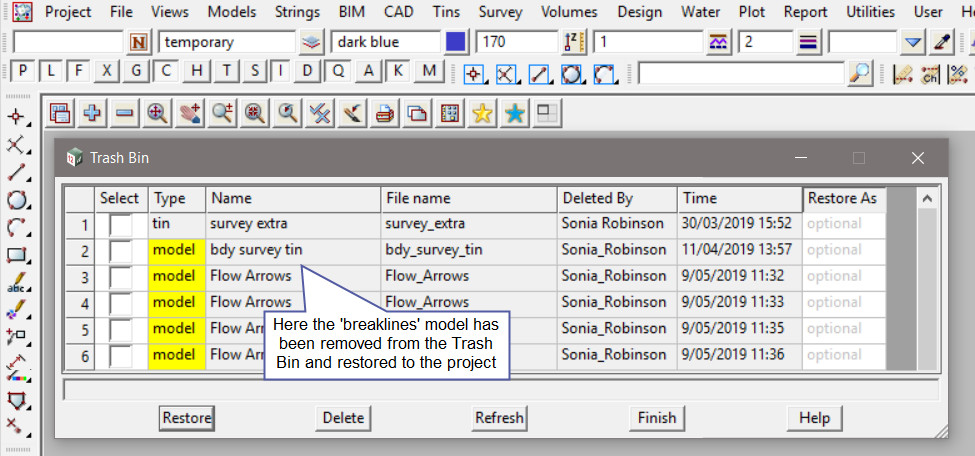Open the Tins menu
975x456 pixels.
click(447, 12)
